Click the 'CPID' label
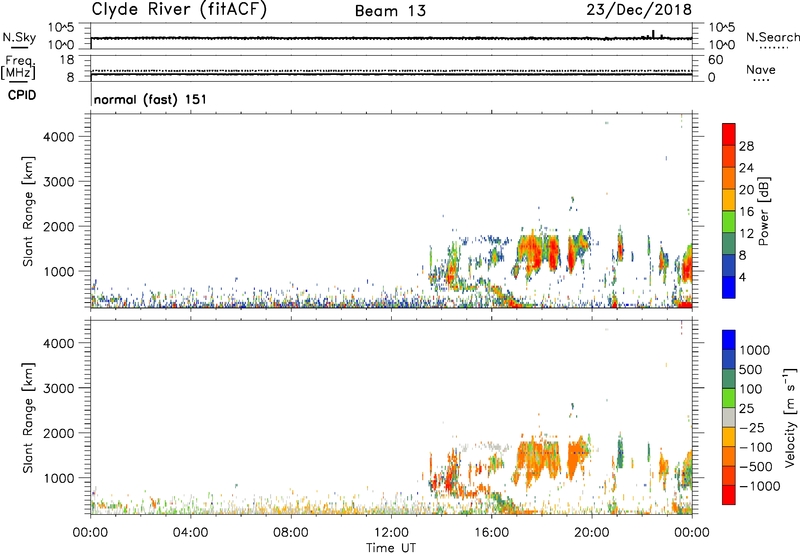 tap(22, 95)
